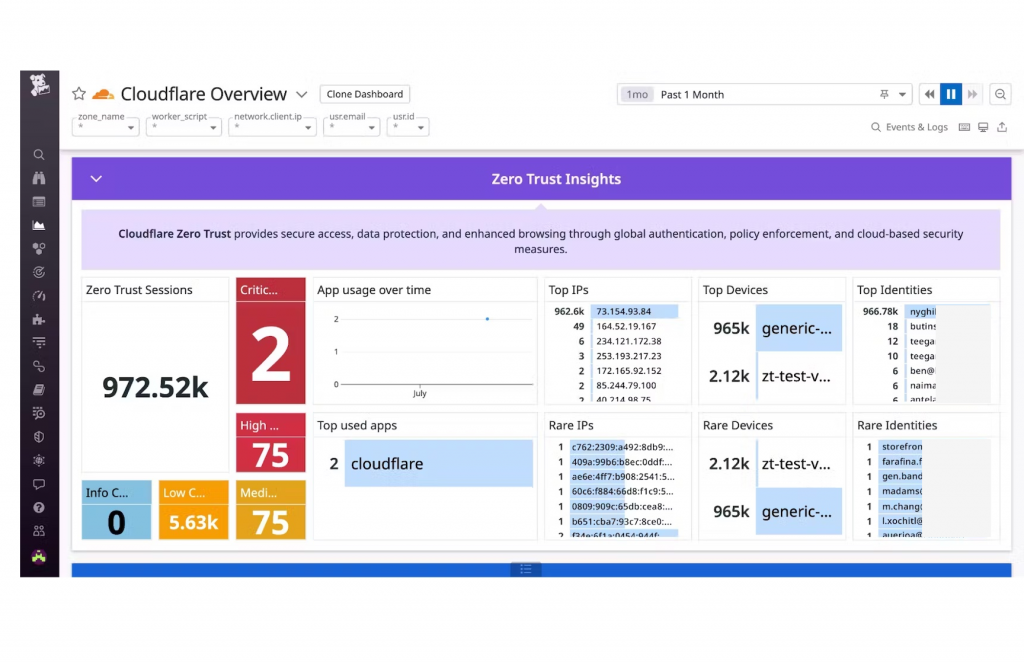Open the speedometer gauge icon in sidebar
The height and width of the screenshot is (662, 1024).
point(39,296)
